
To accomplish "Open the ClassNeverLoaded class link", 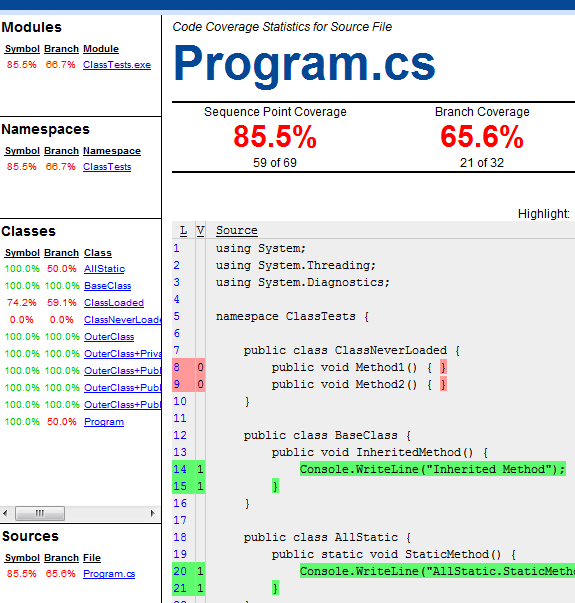I will [x=122, y=320].
